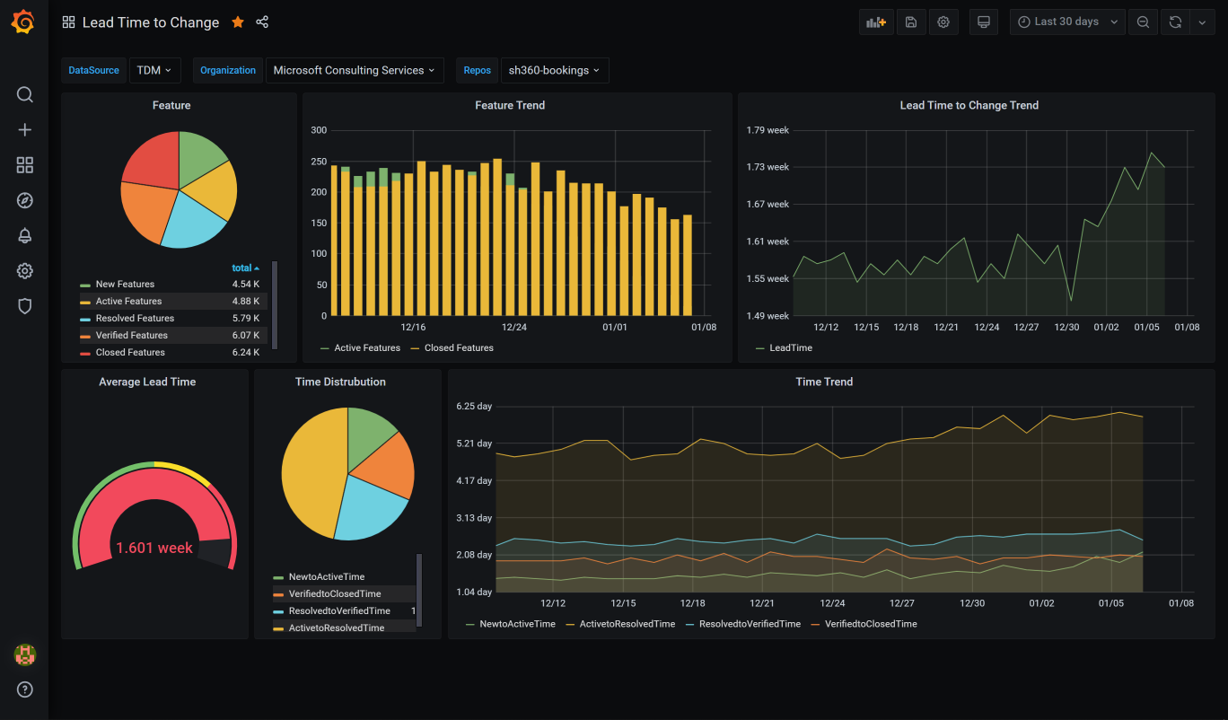Viewport: 1228px width, 720px height.
Task: Sort Feature legend by total column
Action: pyautogui.click(x=245, y=268)
